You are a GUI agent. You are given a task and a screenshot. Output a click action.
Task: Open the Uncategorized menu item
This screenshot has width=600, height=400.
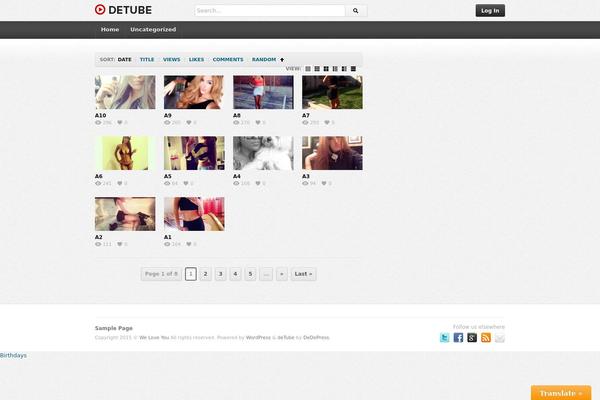153,29
